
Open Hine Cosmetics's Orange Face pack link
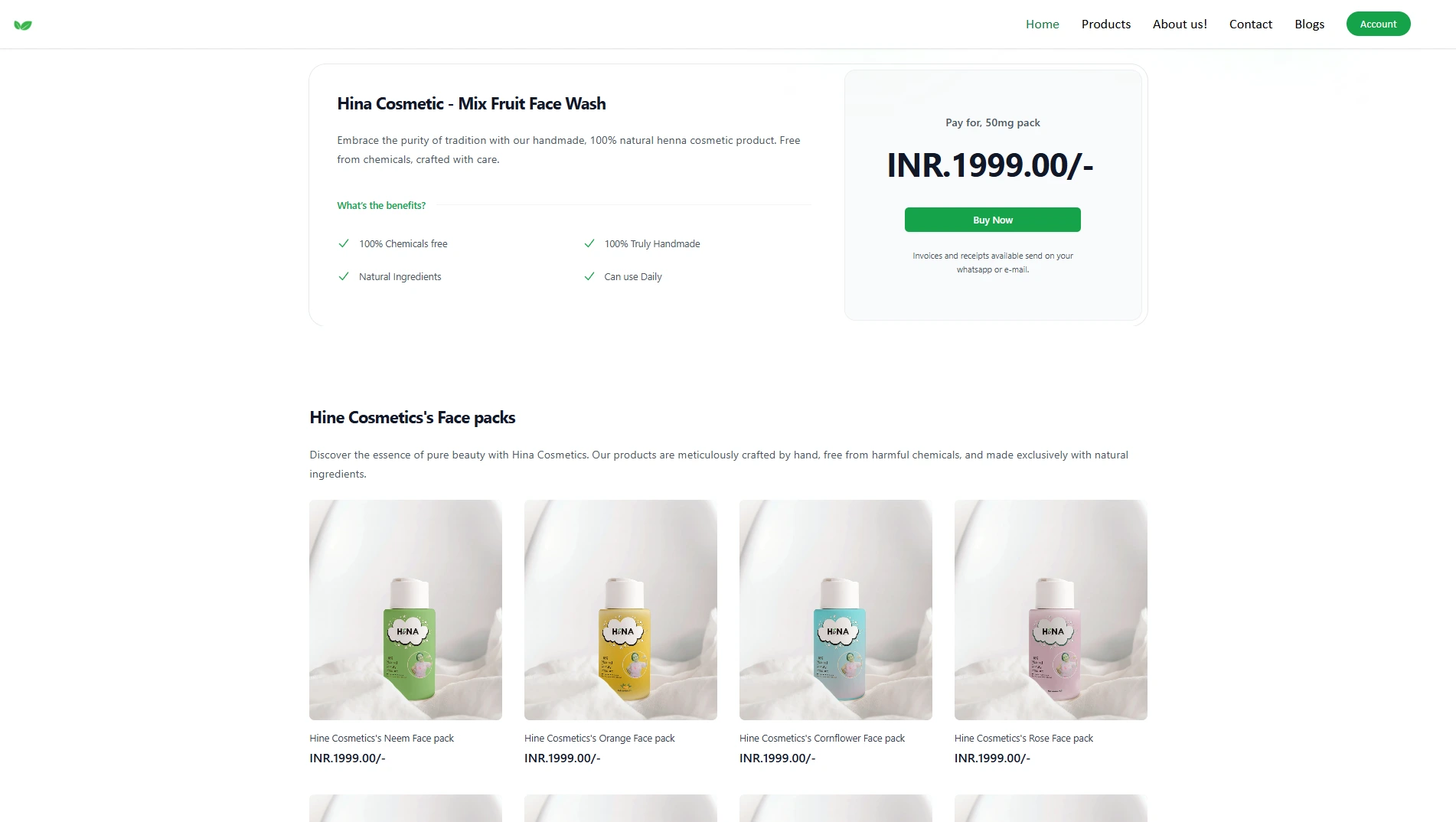pos(599,738)
